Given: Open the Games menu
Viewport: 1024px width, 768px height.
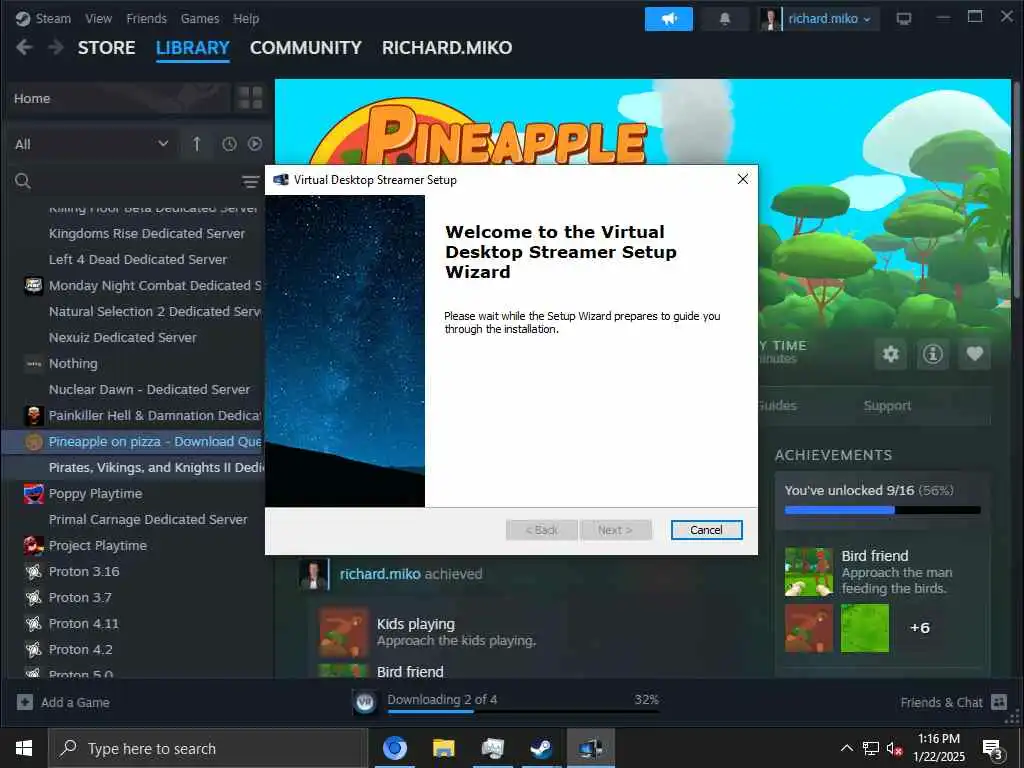Looking at the screenshot, I should (200, 18).
